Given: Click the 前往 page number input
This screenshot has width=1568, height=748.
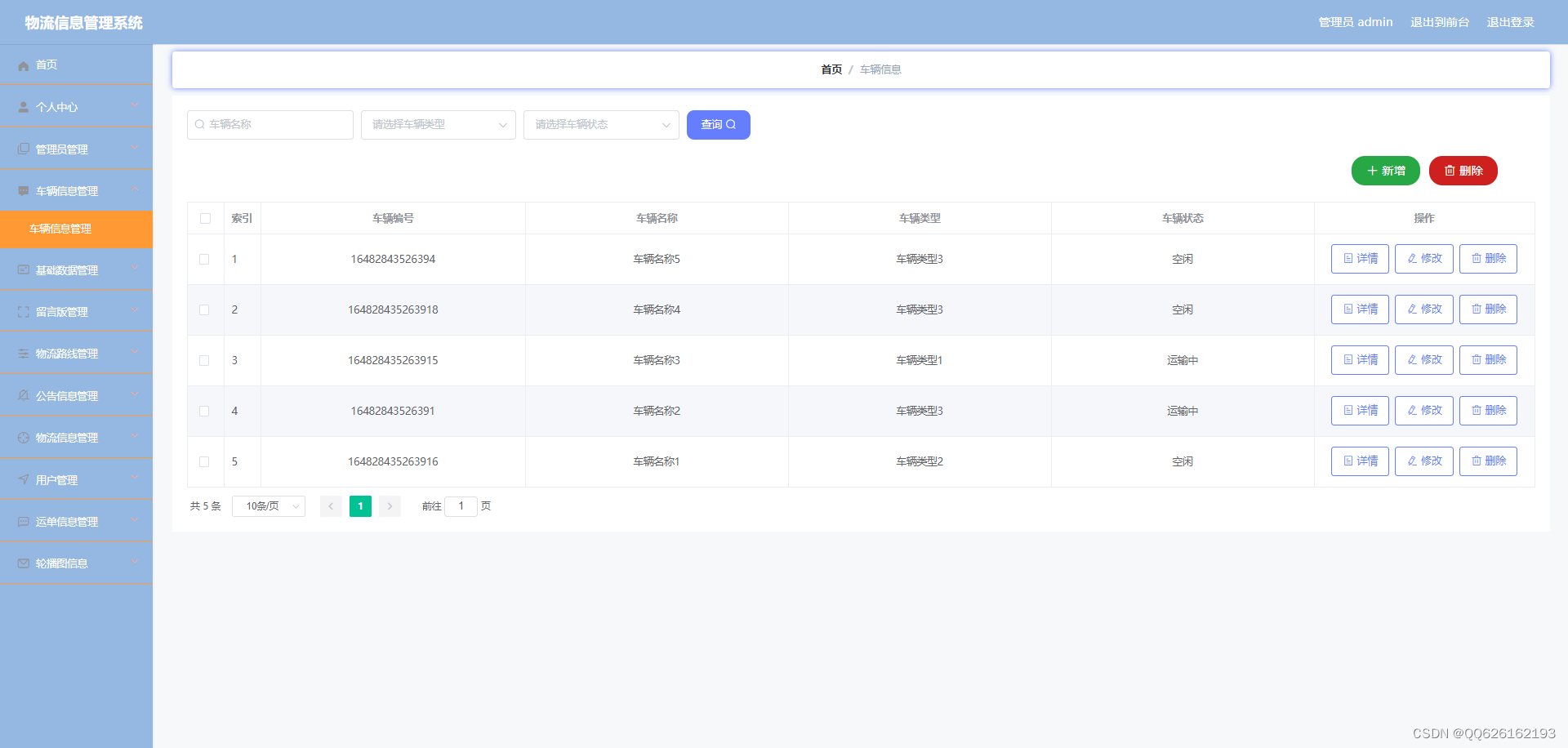Looking at the screenshot, I should click(461, 506).
